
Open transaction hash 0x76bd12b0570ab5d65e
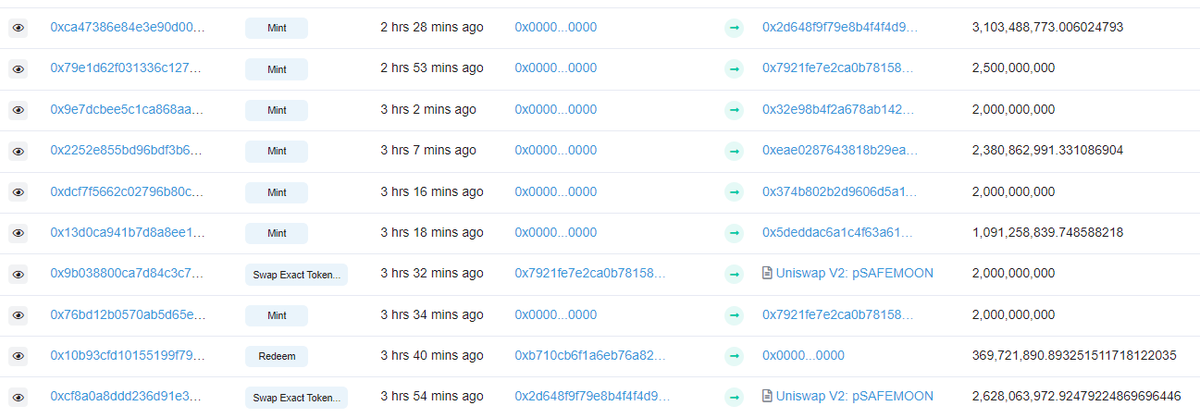tap(127, 314)
